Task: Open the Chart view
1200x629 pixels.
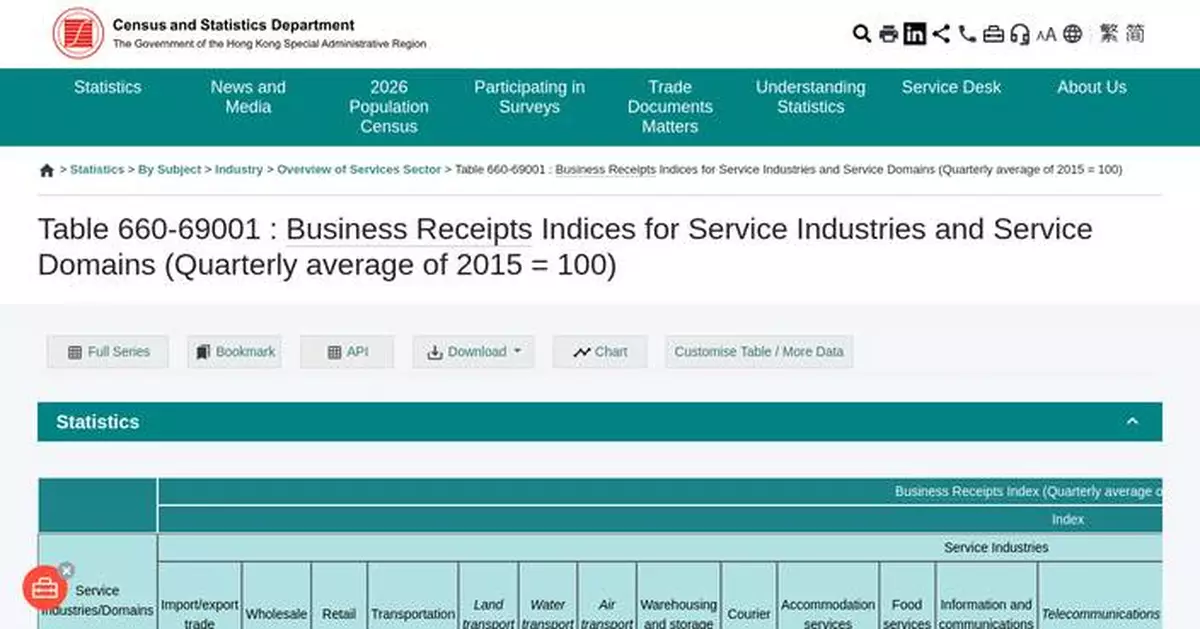Action: click(599, 351)
